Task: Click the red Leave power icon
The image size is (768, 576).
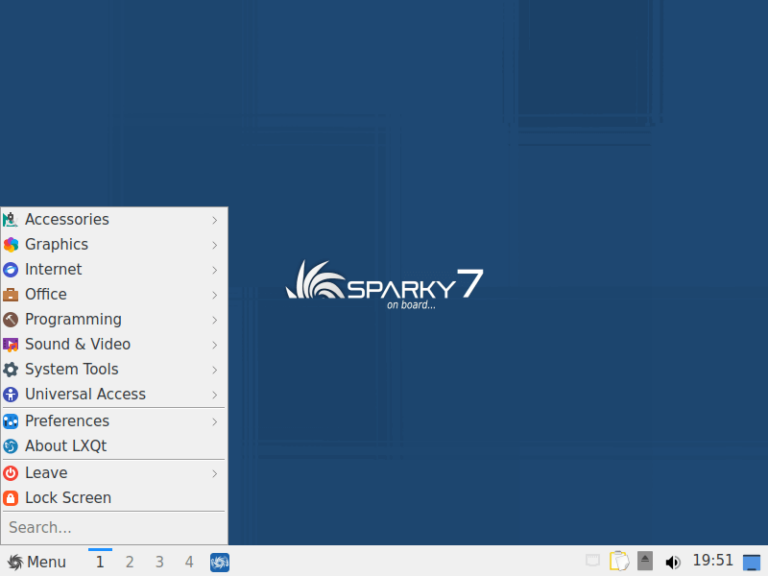Action: pyautogui.click(x=11, y=473)
